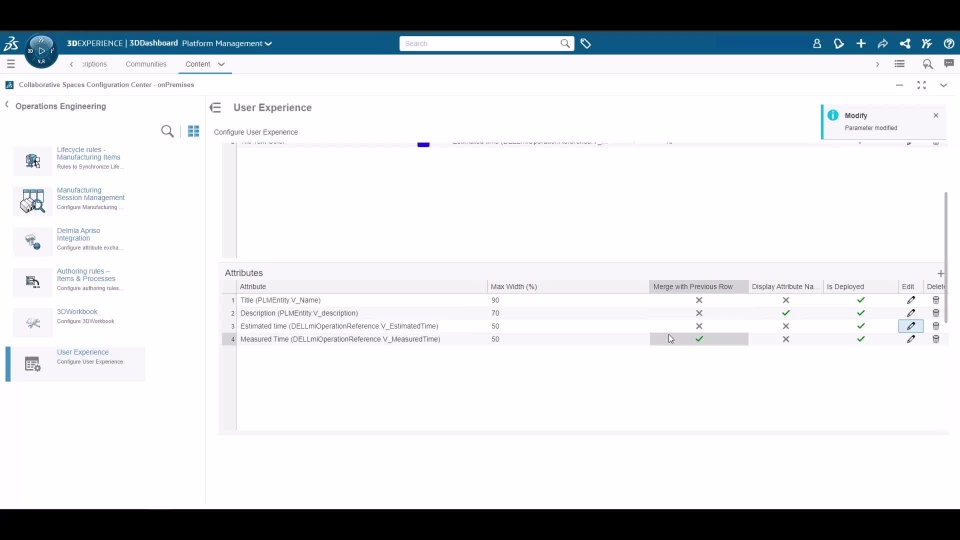
Task: Toggle Merge with Previous Row for Description
Action: [x=699, y=313]
